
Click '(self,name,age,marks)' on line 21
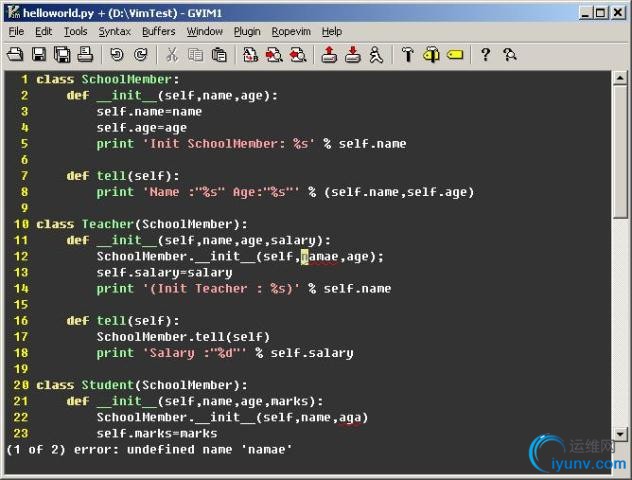(x=237, y=401)
